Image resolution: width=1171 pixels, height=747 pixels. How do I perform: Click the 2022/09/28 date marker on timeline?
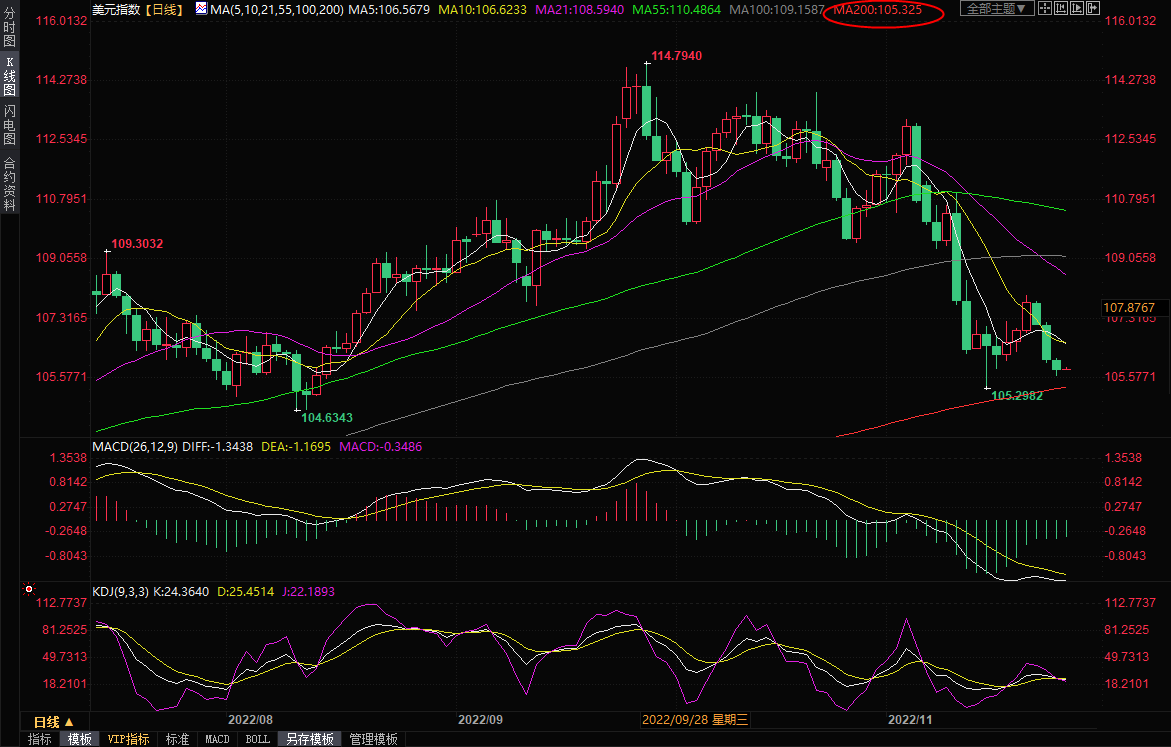694,719
